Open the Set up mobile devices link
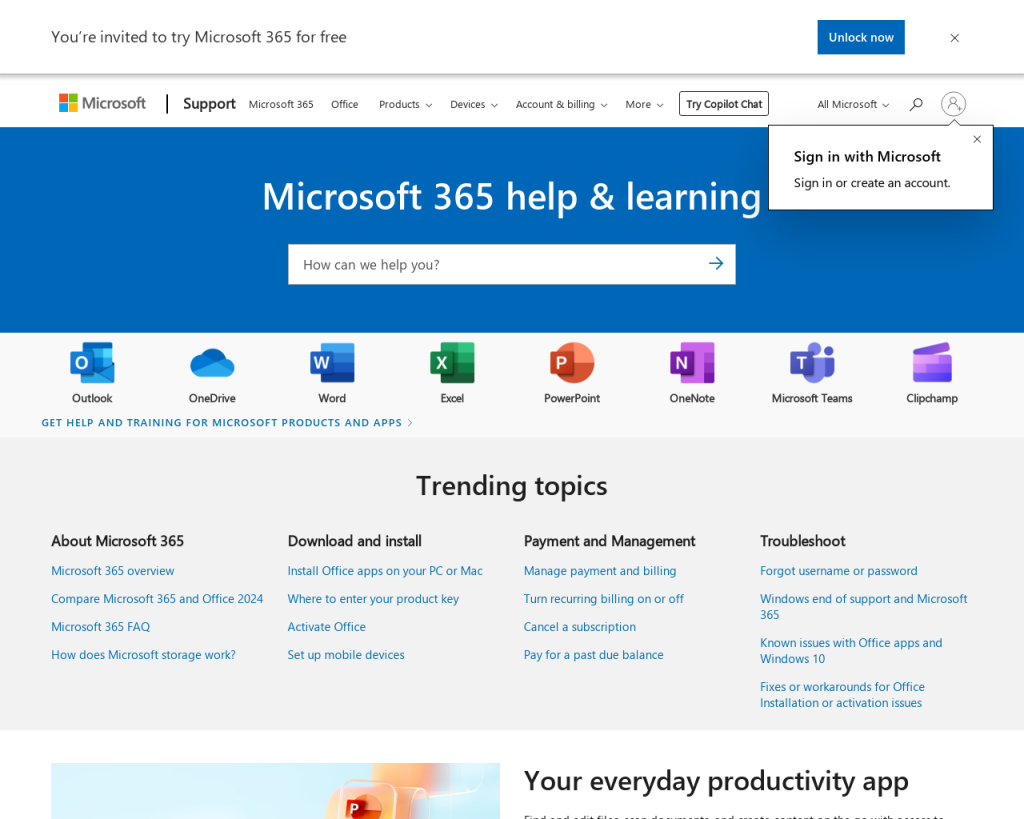 point(346,655)
